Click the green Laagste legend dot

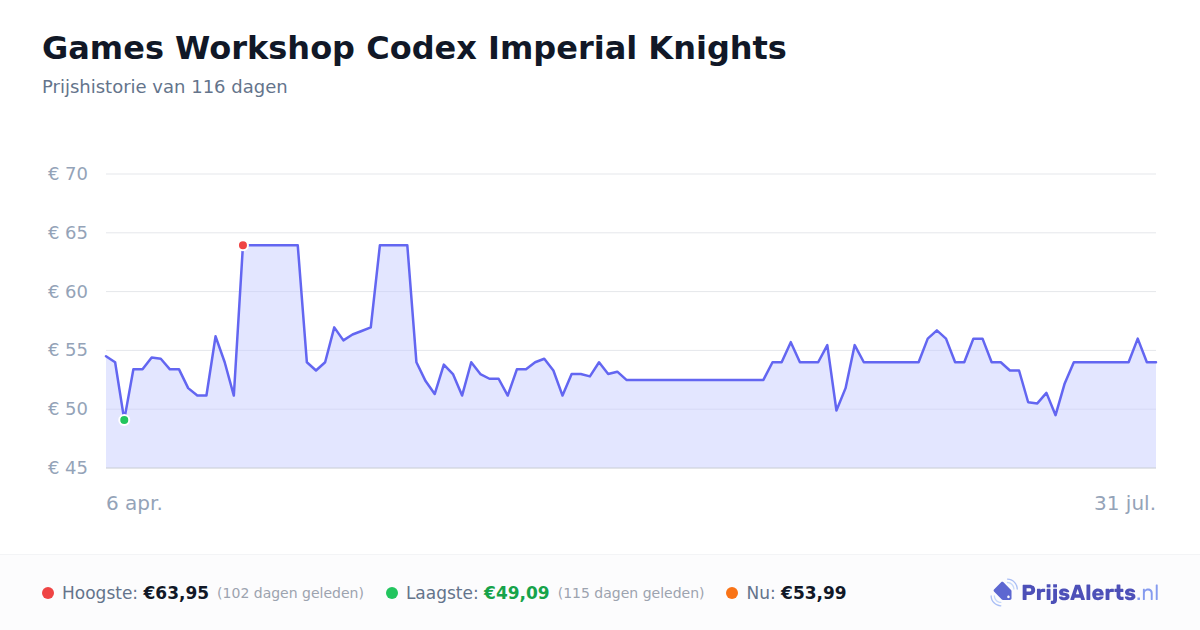pyautogui.click(x=392, y=593)
